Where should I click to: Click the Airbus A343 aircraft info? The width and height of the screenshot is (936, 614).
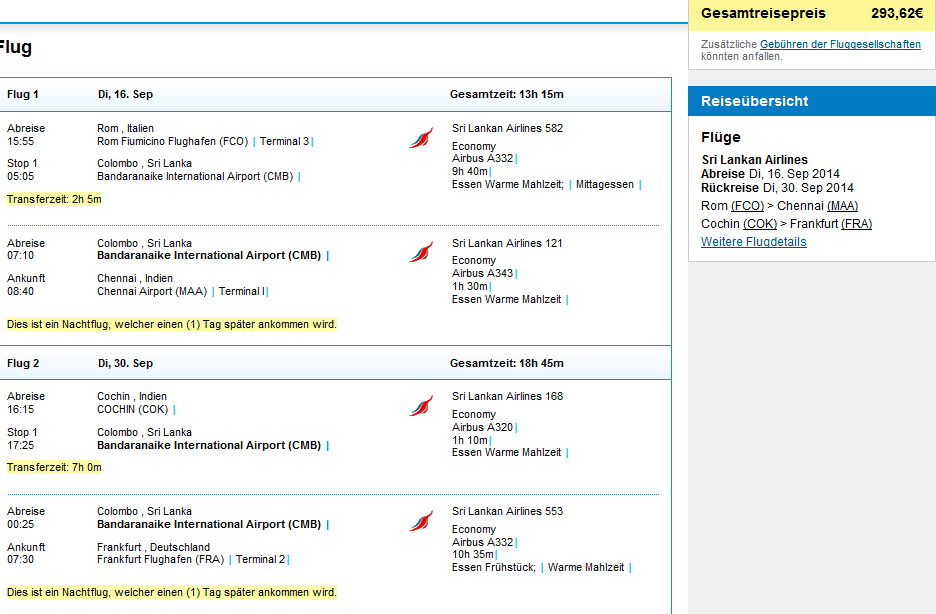(482, 273)
